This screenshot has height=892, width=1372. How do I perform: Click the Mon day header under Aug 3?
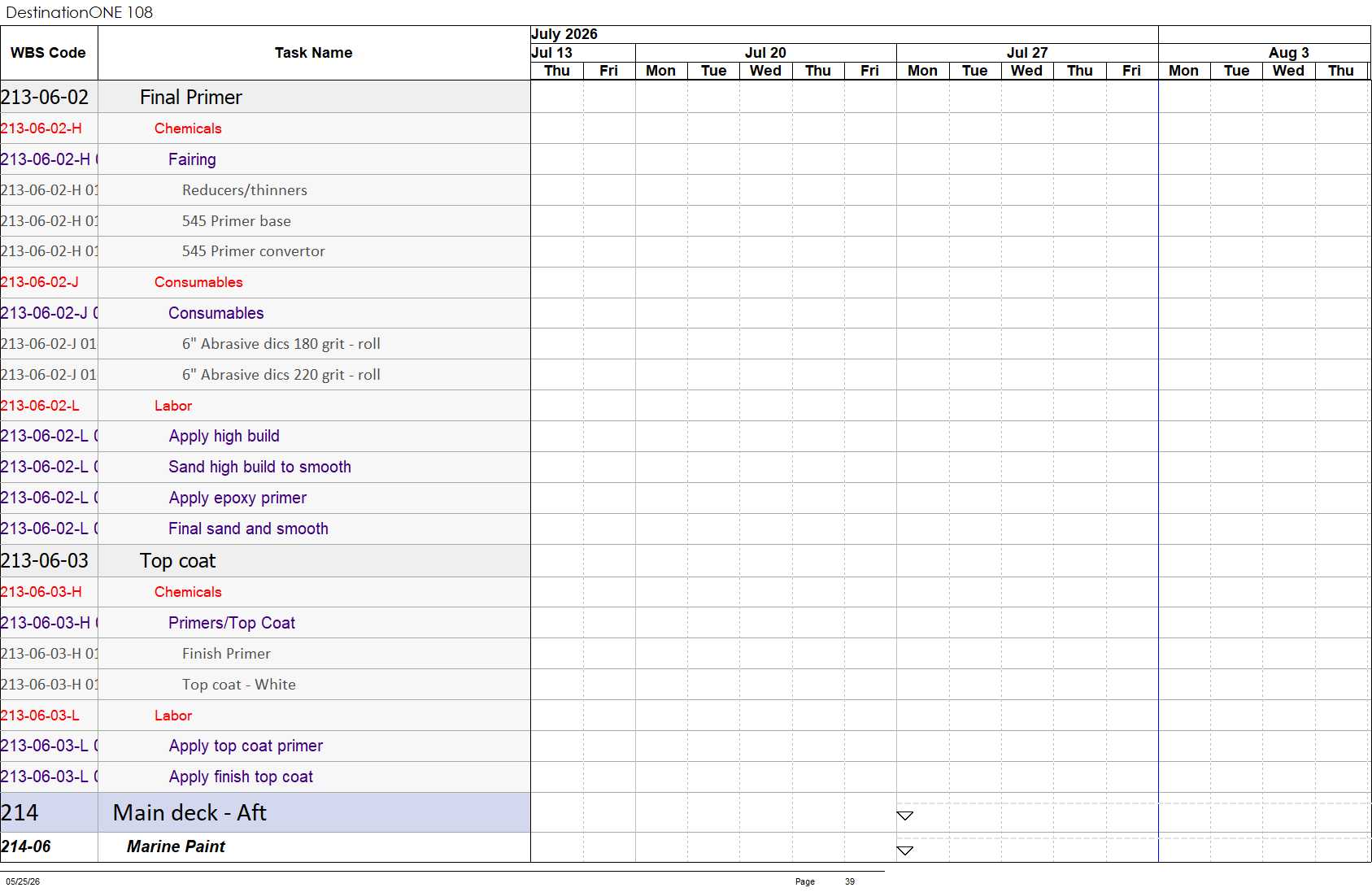pos(1183,71)
